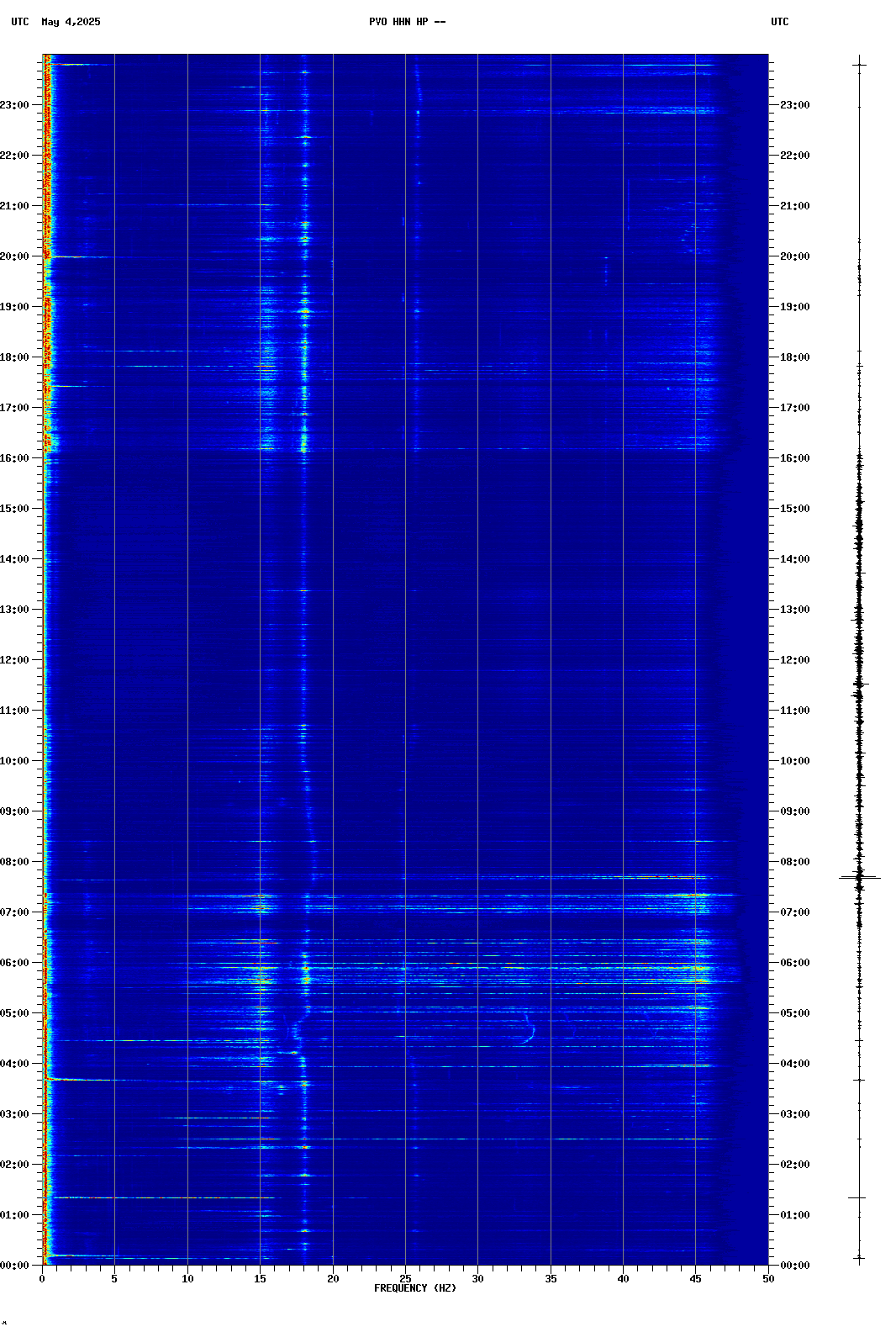Select the 'May 4,2025' date label
Viewport: 896px width, 1332px height.
pos(71,22)
